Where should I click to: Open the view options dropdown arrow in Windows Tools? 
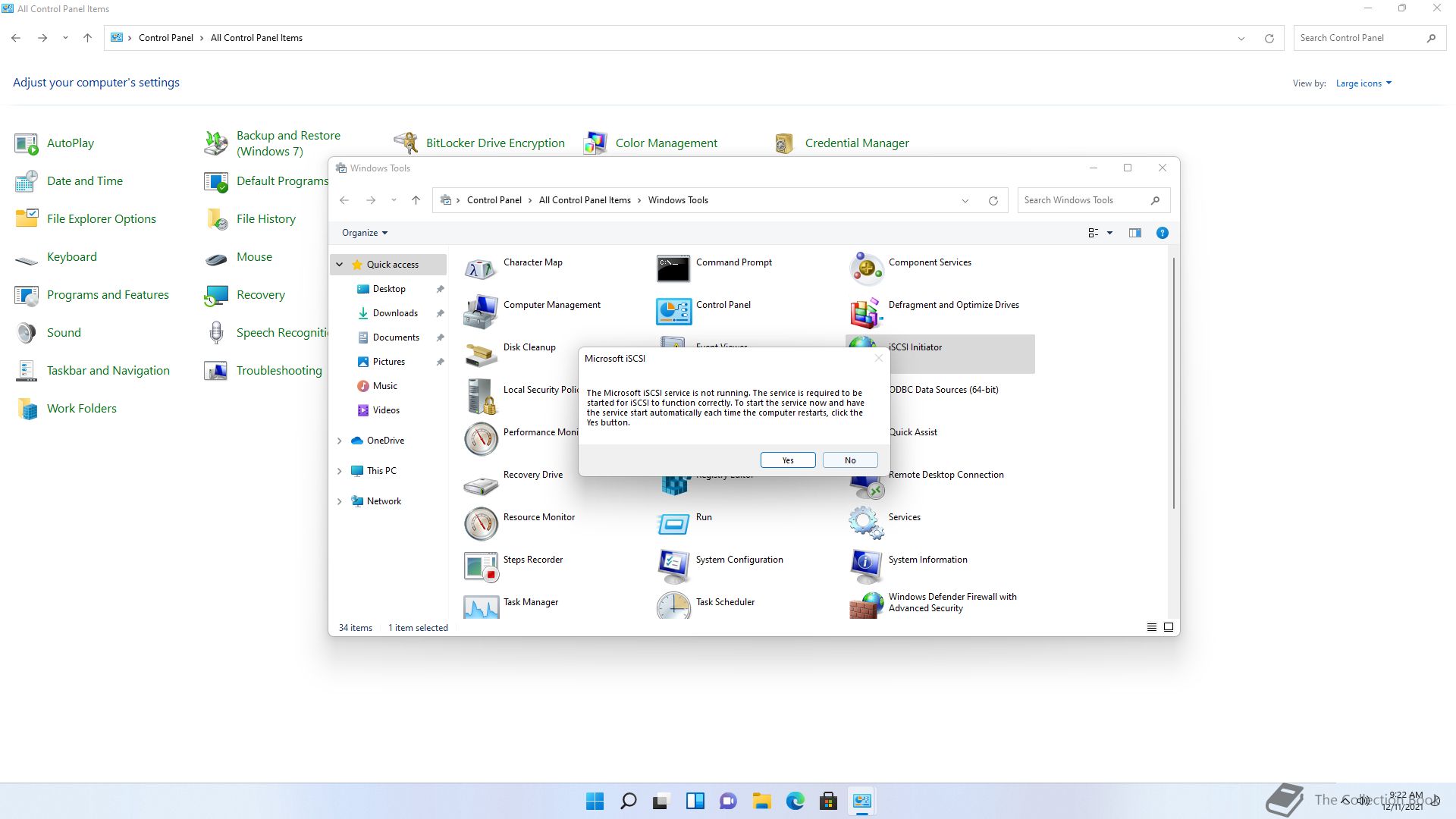(x=1109, y=233)
